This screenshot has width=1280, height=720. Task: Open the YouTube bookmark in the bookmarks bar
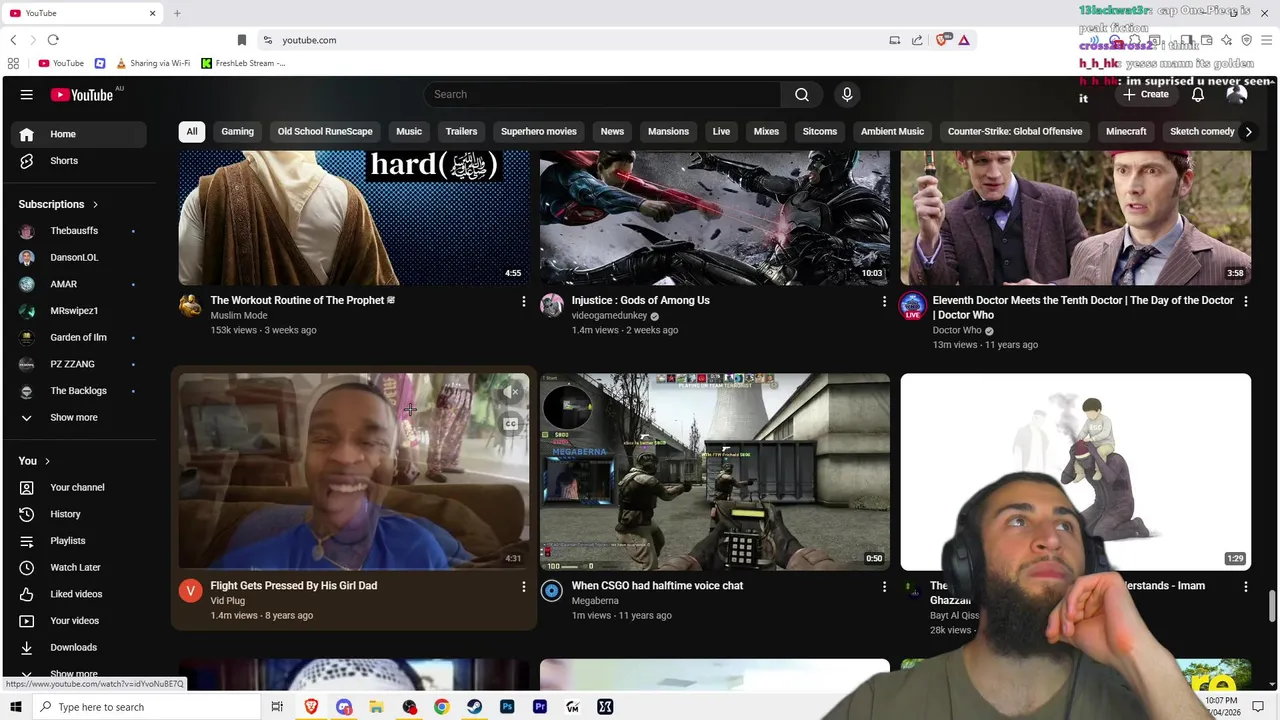tap(61, 63)
